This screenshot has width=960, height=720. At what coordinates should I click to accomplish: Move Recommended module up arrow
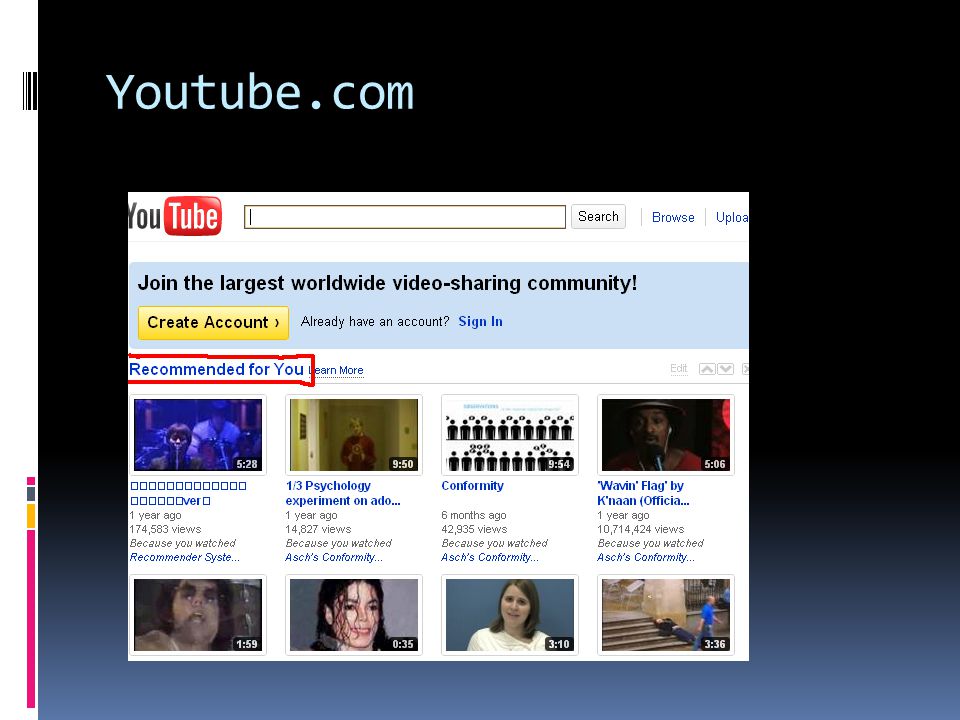coord(707,369)
